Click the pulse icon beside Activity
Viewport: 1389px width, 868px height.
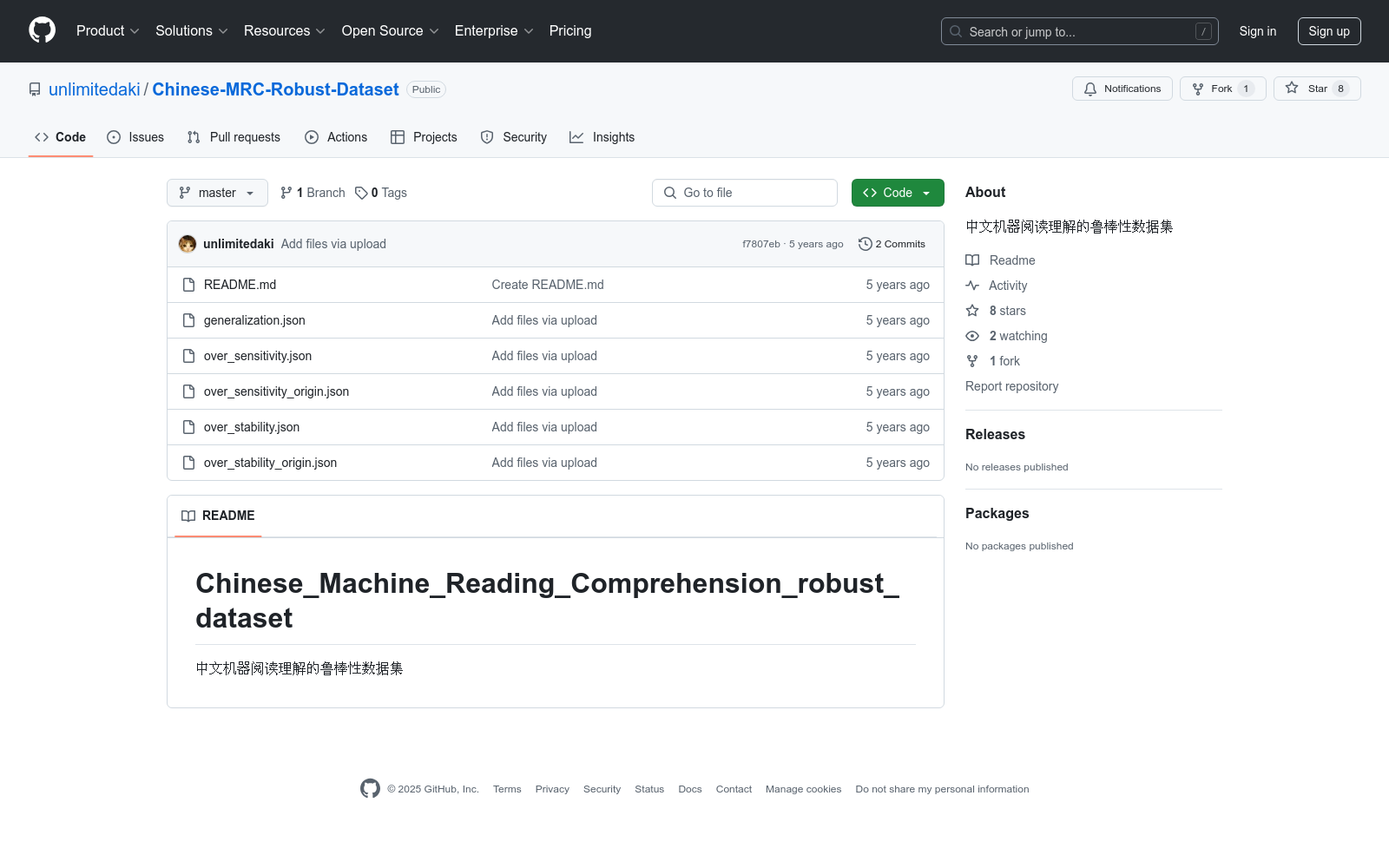point(972,286)
